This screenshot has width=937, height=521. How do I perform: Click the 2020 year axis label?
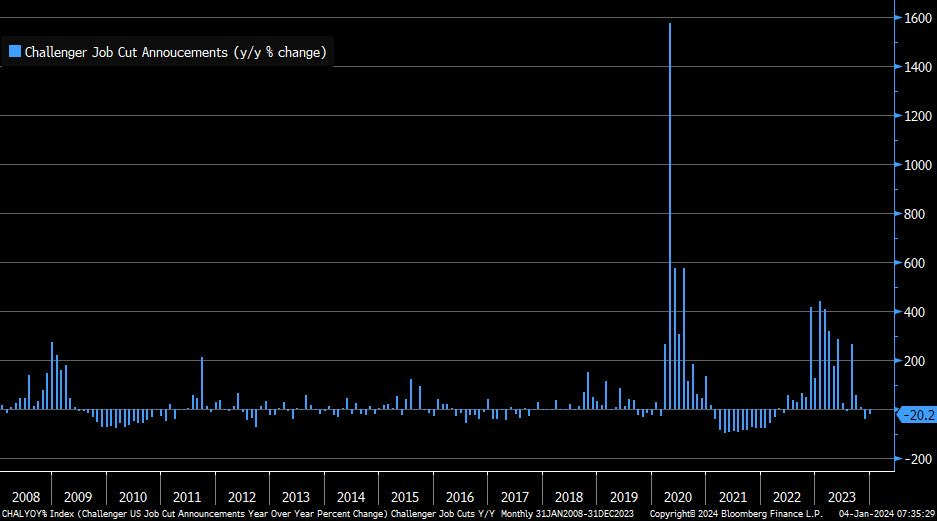click(x=678, y=497)
